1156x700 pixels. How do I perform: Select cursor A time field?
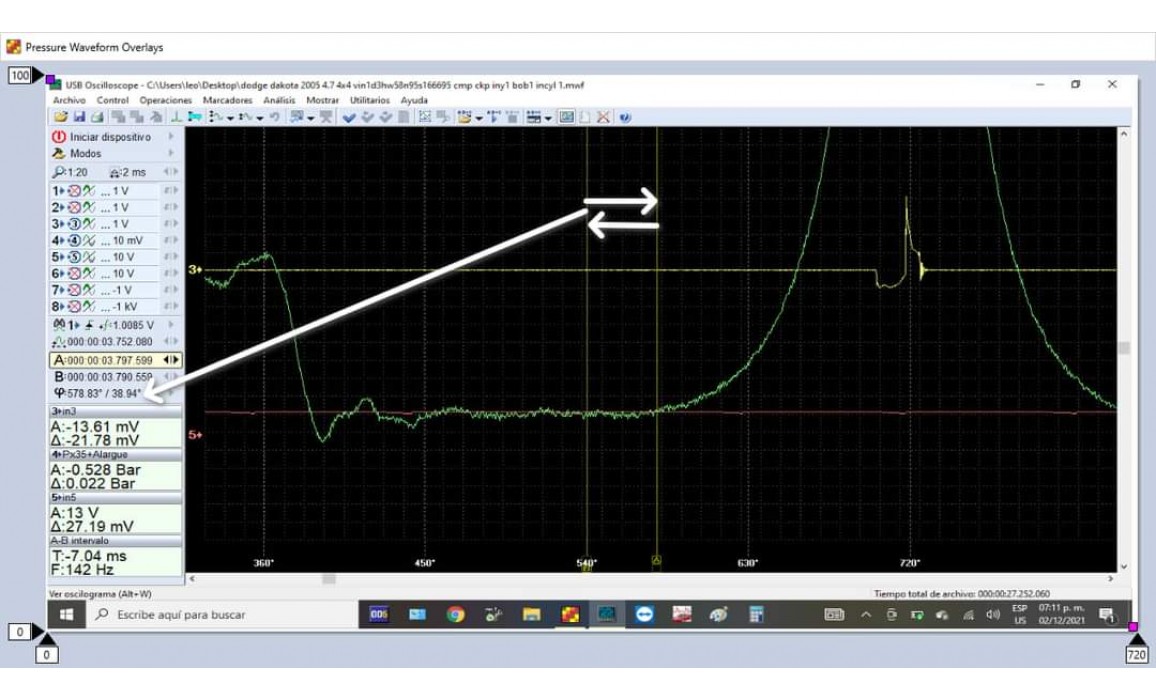(x=109, y=359)
